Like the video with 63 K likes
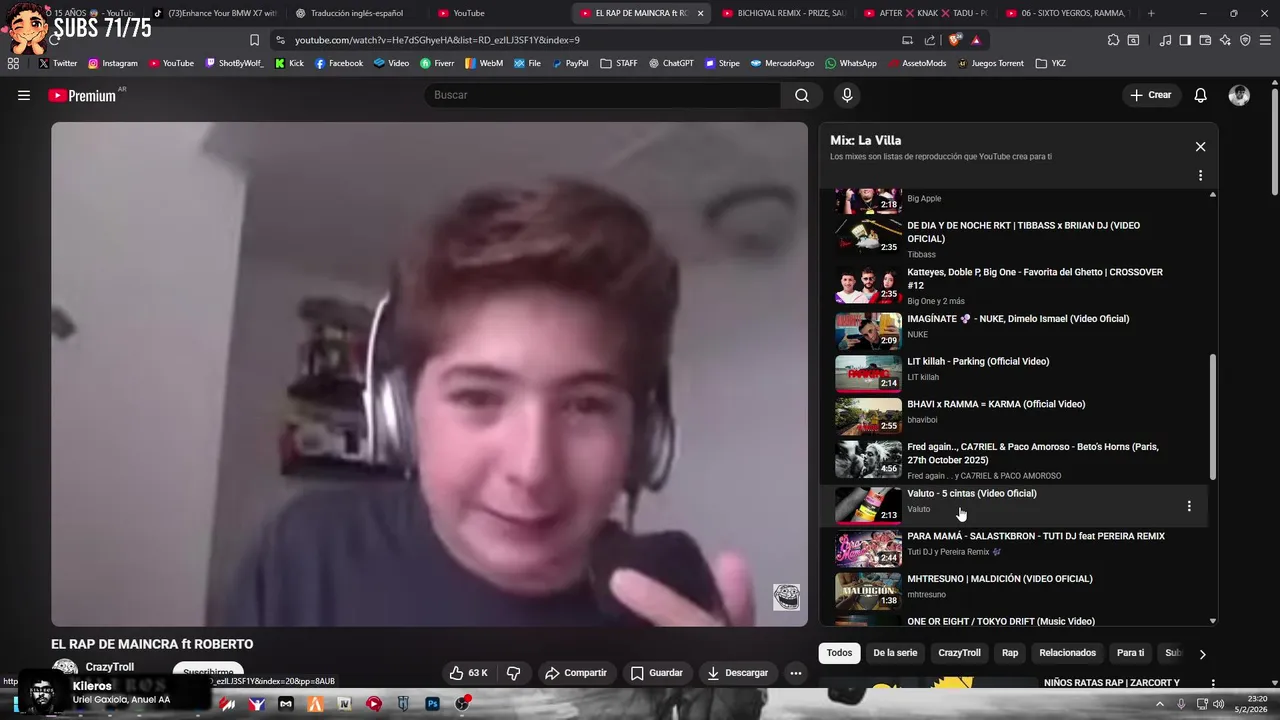Screen dimensions: 1280x720 pyautogui.click(x=467, y=673)
